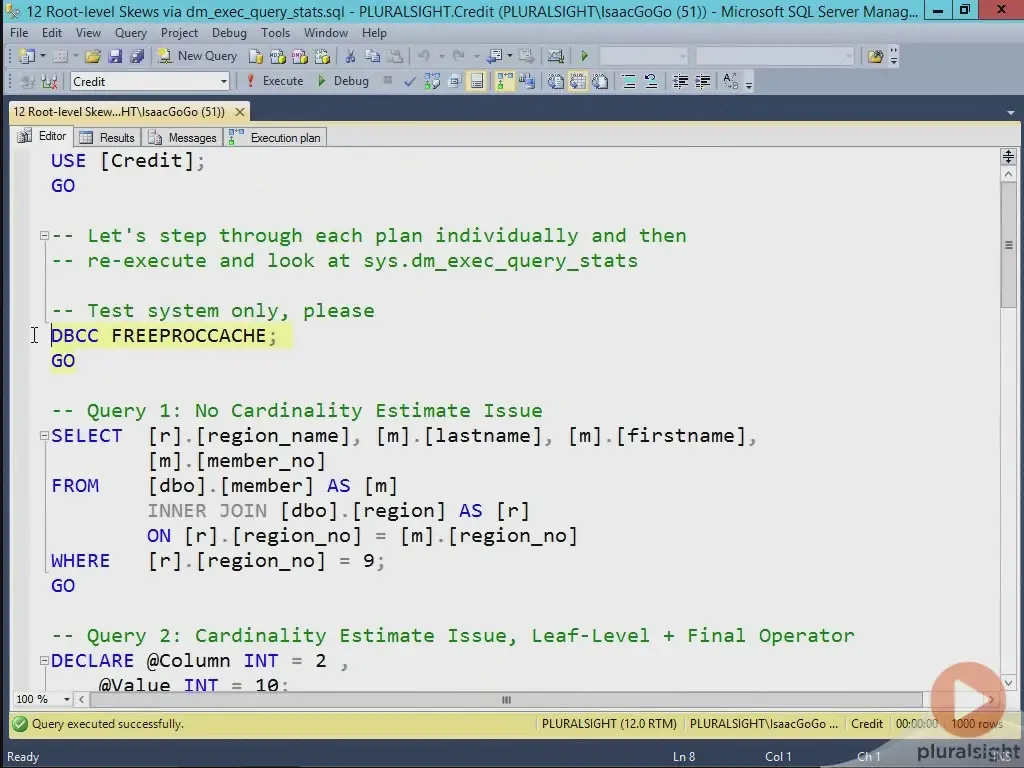Viewport: 1024px width, 768px height.
Task: Toggle IntelliSense Enabled button
Action: [477, 82]
